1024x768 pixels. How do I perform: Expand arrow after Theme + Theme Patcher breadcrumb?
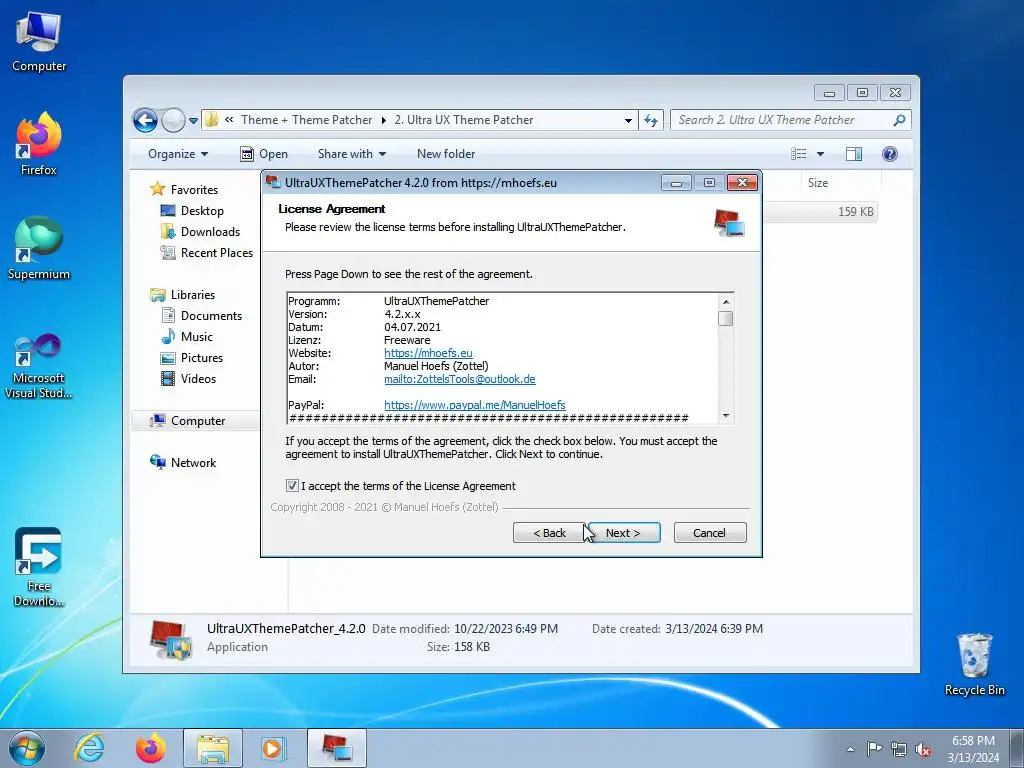tap(383, 120)
